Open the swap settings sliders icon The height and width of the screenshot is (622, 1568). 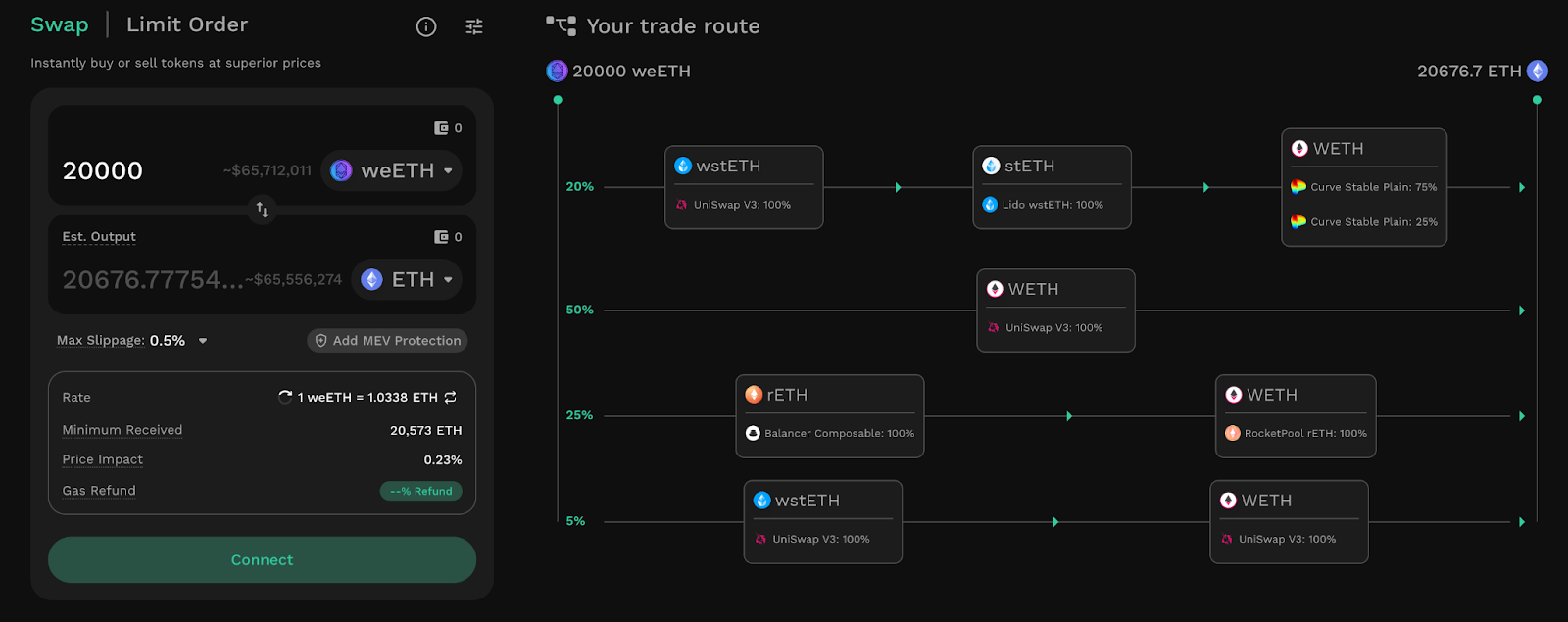coord(474,26)
